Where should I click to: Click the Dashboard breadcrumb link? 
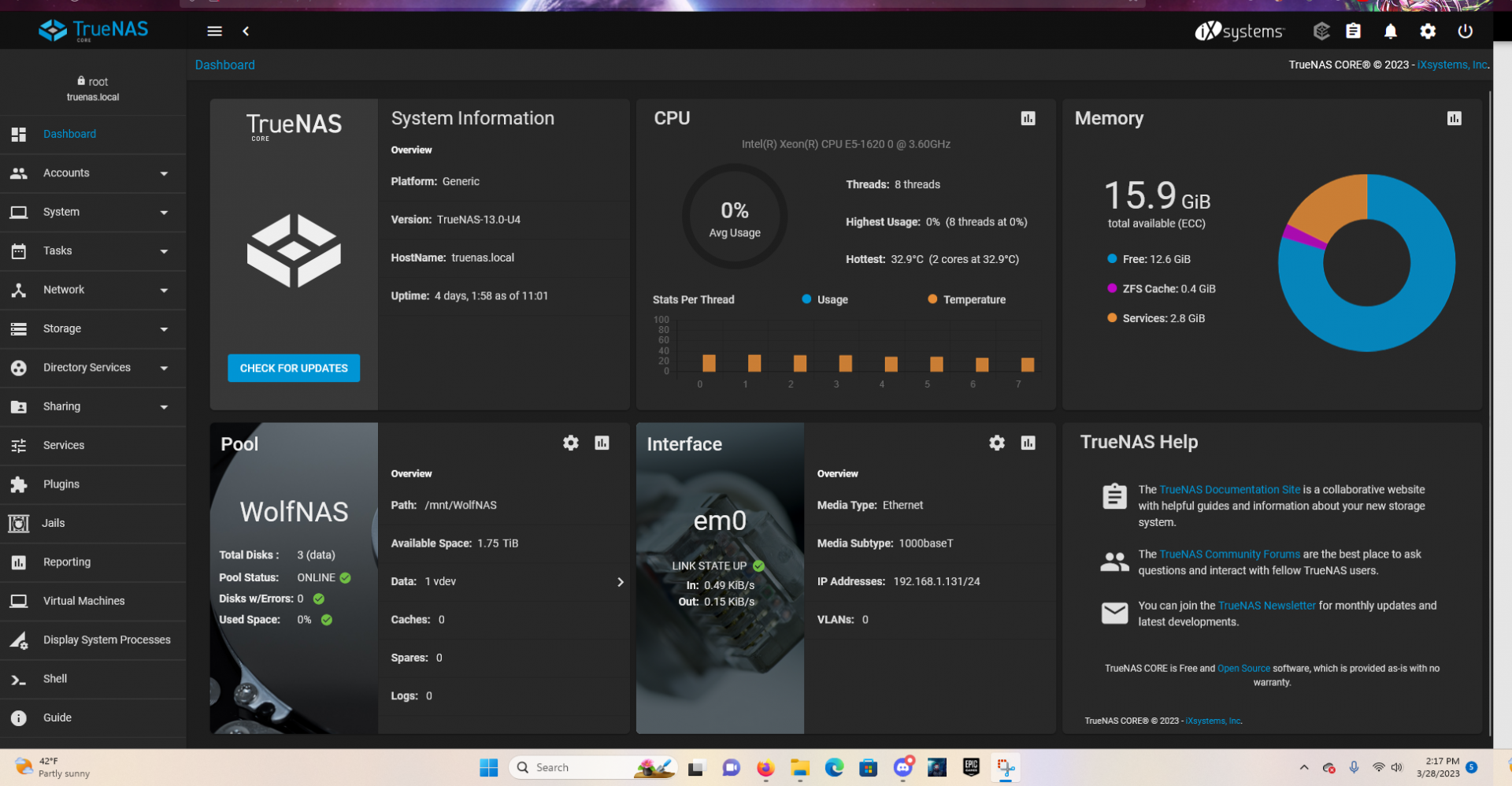pos(225,65)
